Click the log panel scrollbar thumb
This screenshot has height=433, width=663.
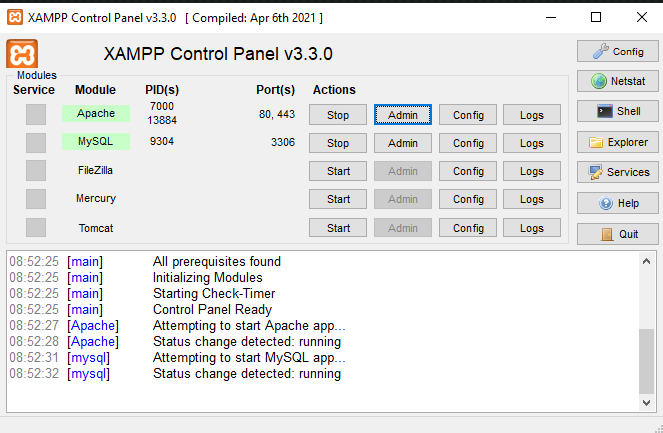(646, 361)
